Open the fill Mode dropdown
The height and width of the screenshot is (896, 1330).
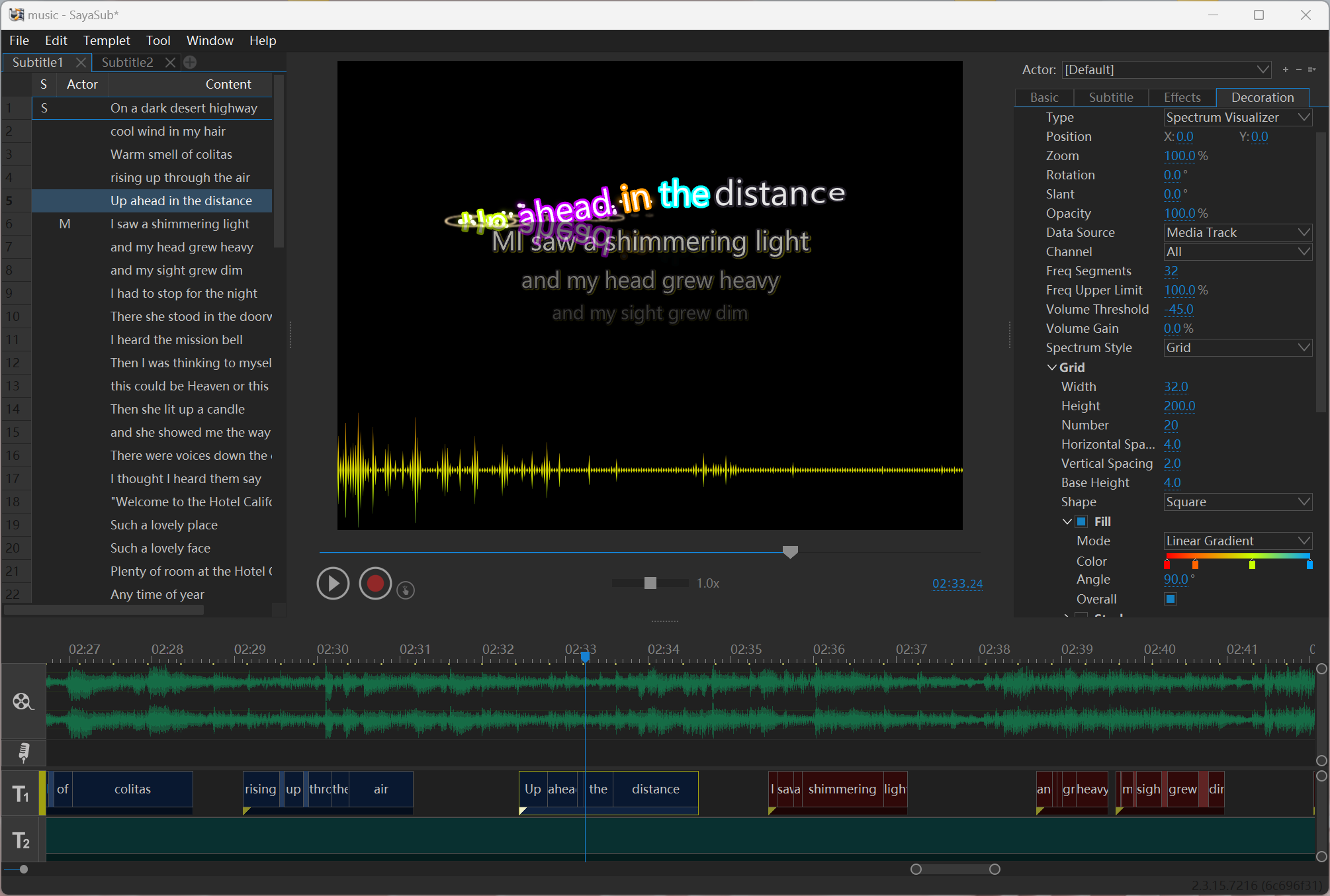pyautogui.click(x=1237, y=541)
